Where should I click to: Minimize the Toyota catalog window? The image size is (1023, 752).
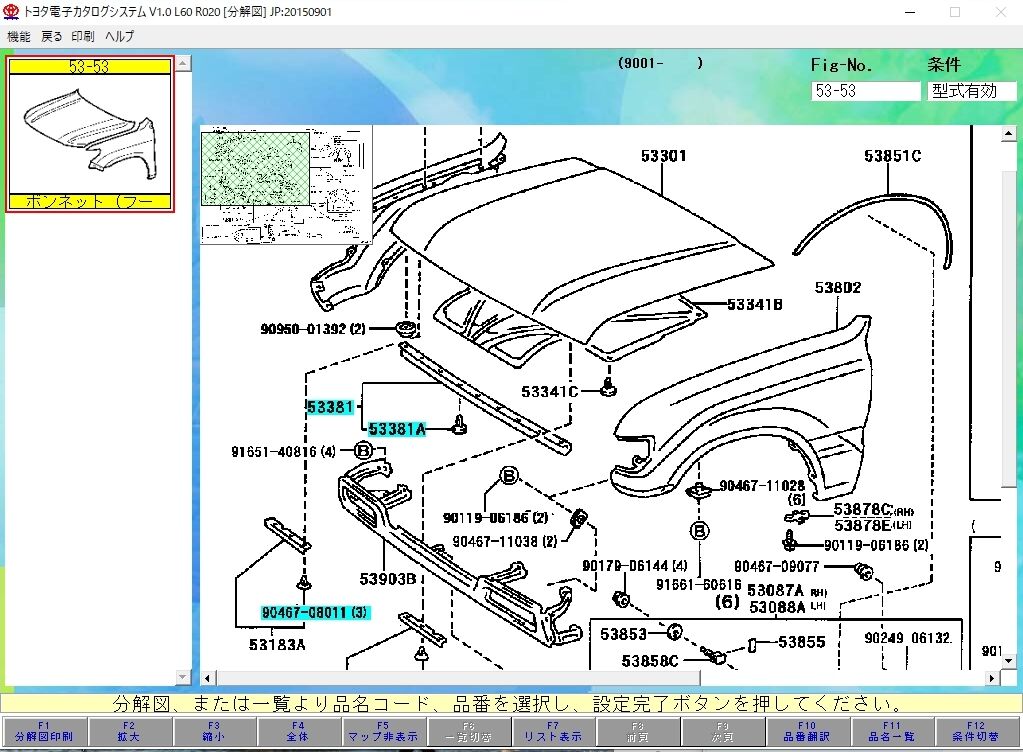pos(911,12)
